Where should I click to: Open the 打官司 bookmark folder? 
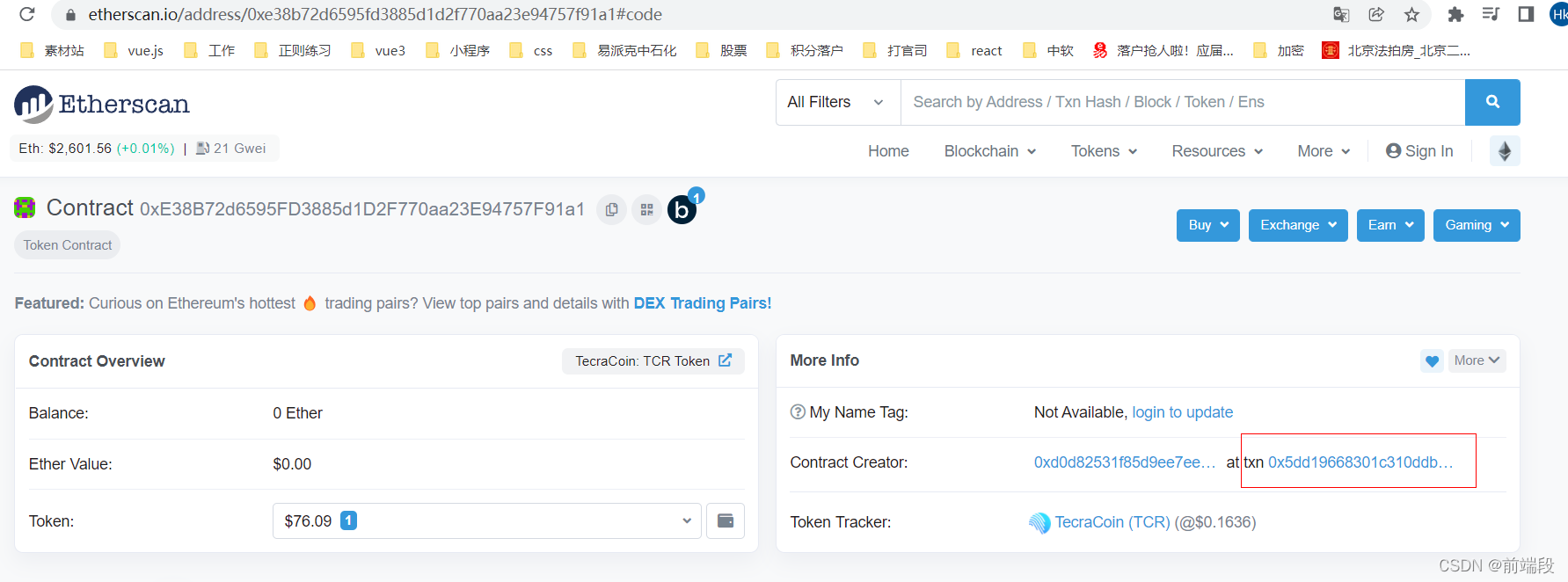click(895, 50)
